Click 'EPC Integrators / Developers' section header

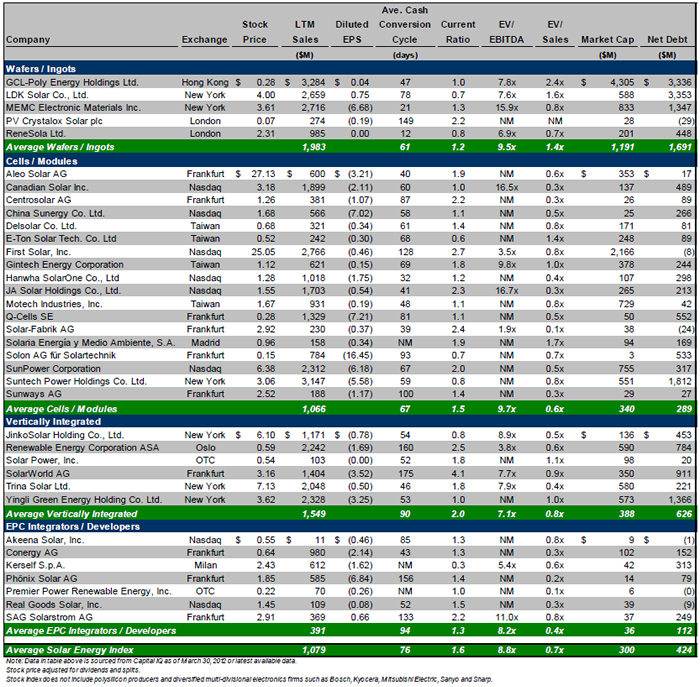click(73, 527)
